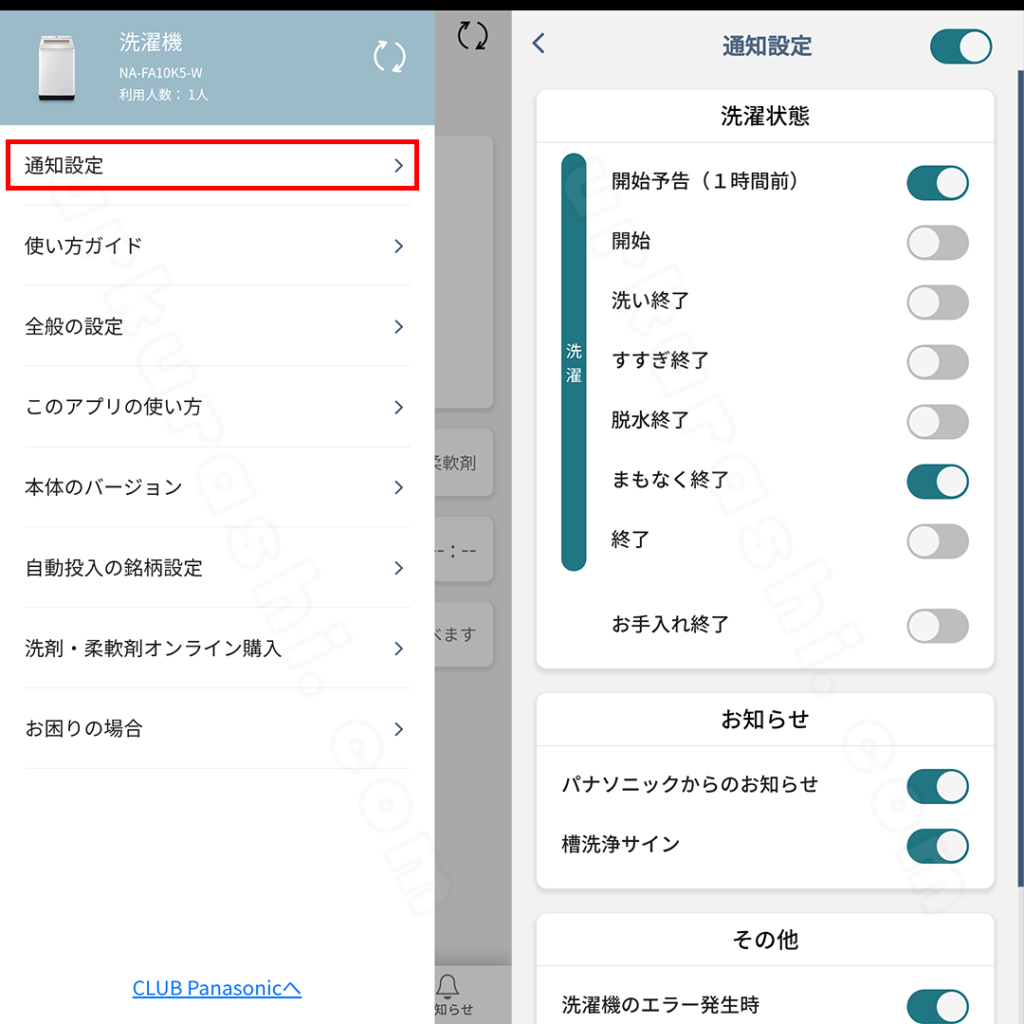Open 使い方ガイド via its chevron

[399, 246]
